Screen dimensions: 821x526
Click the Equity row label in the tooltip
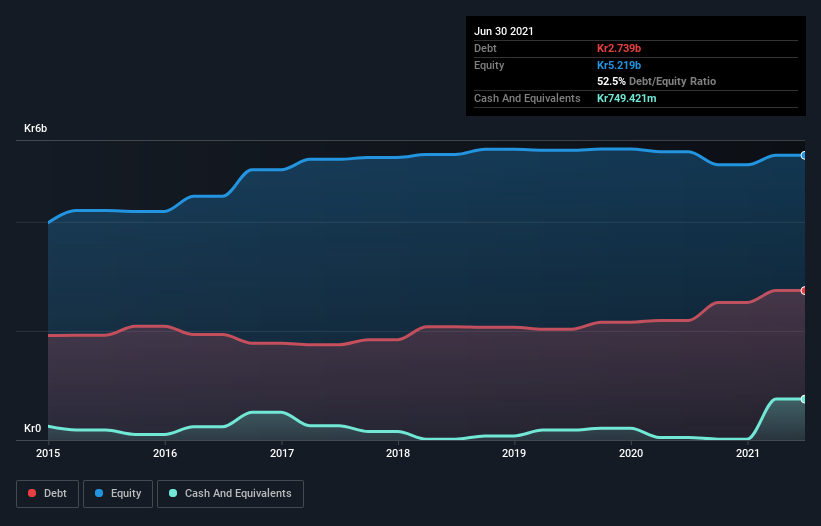[x=489, y=65]
